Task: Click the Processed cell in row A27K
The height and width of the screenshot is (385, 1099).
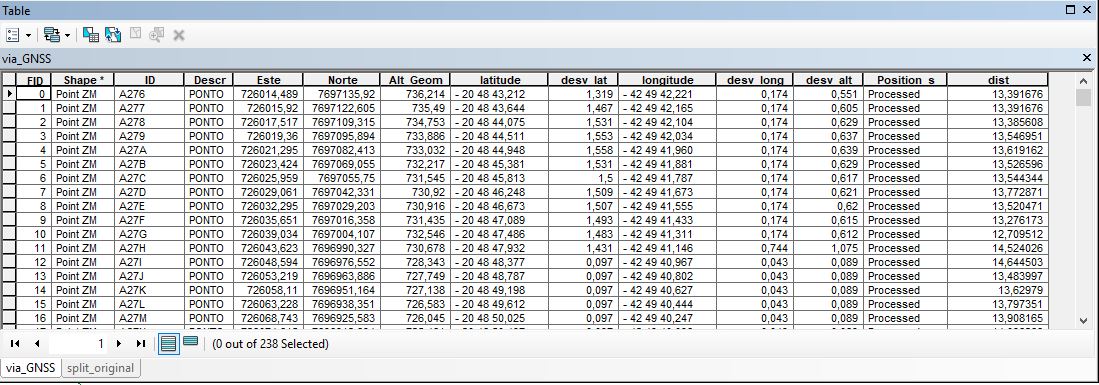Action: [905, 290]
